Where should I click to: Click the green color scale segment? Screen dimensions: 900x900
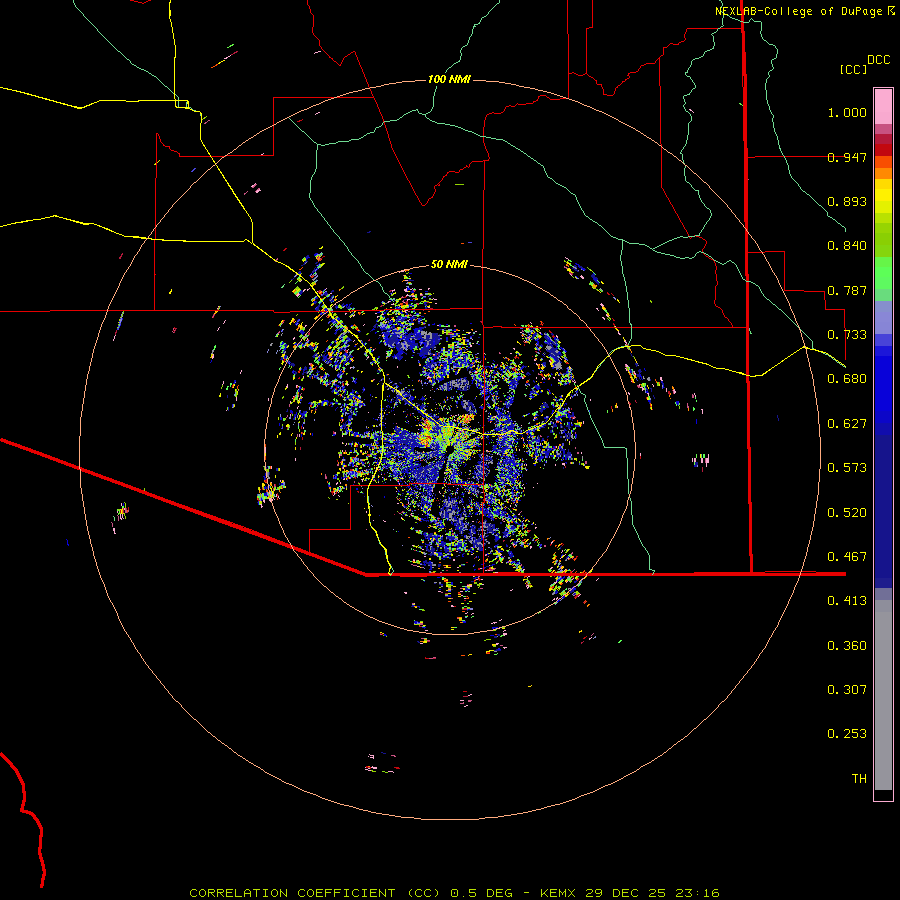pos(883,273)
